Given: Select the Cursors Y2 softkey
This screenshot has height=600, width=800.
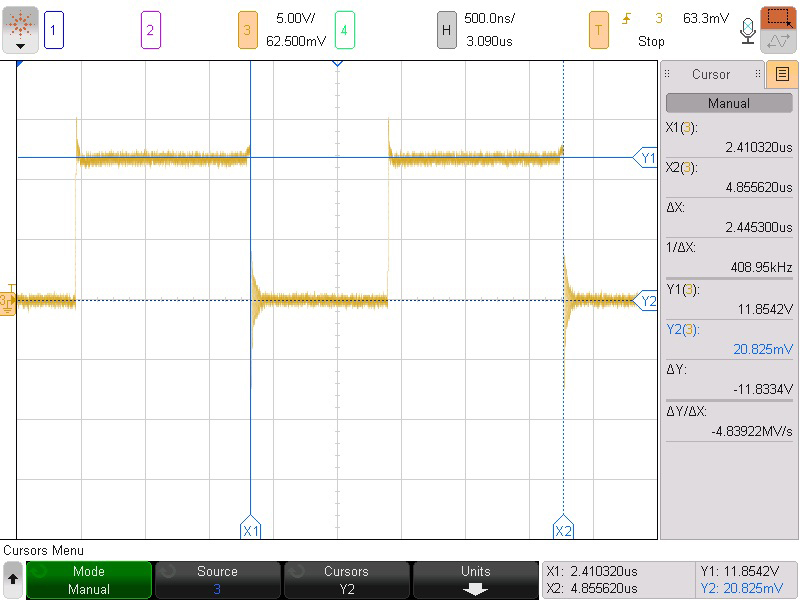Looking at the screenshot, I should (346, 580).
